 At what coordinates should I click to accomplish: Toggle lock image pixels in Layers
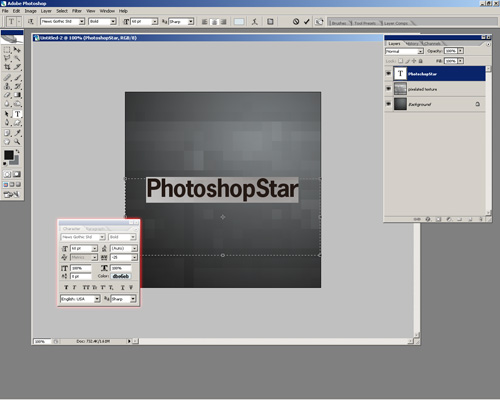(407, 61)
